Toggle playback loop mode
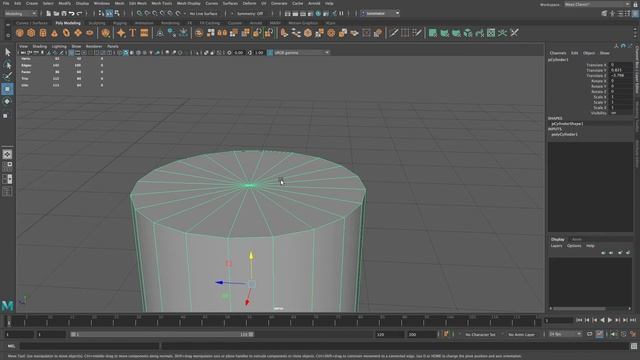Viewport: 640px width, 360px height. [590, 334]
